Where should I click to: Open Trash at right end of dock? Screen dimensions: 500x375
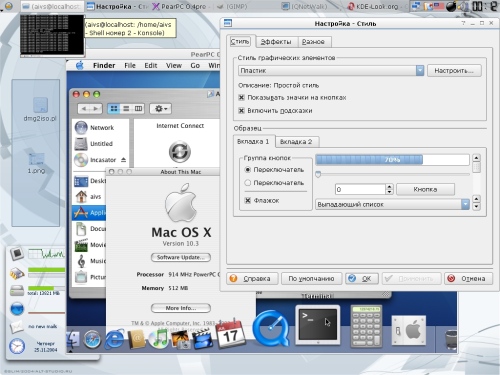[451, 339]
